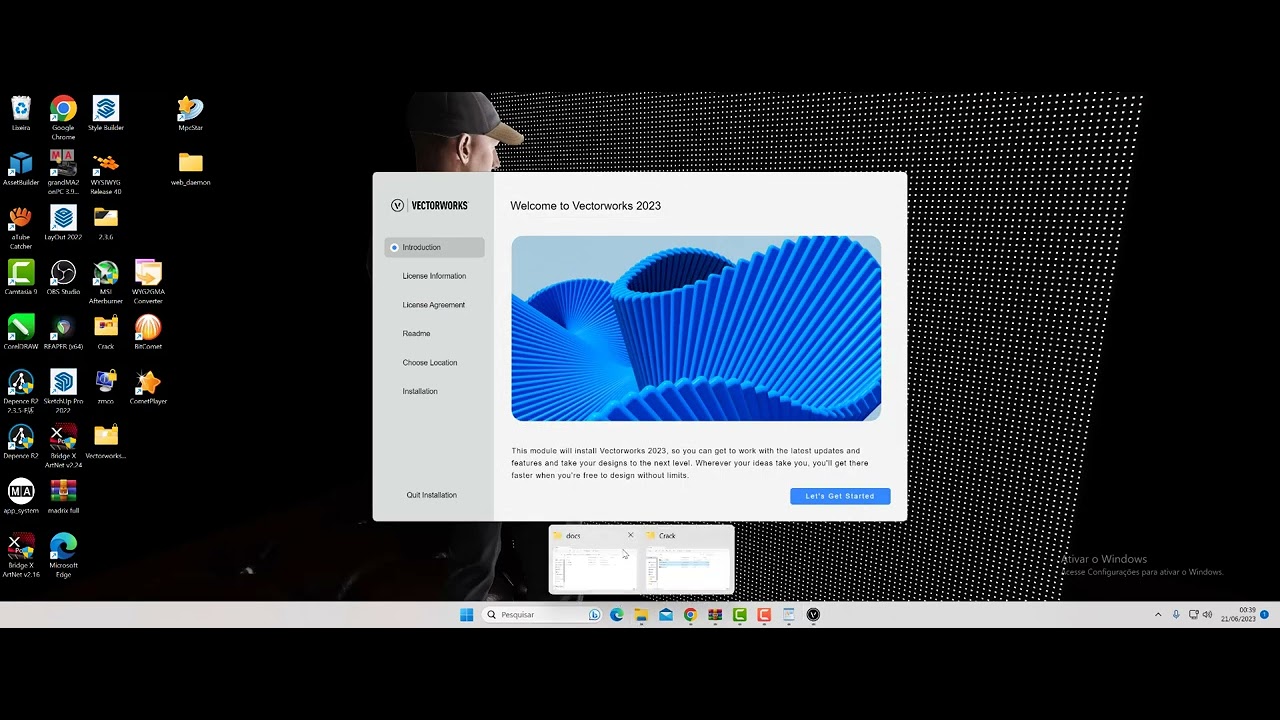1280x720 pixels.
Task: Open the Bridge X ArtNet v2.16 shortcut
Action: (21, 555)
